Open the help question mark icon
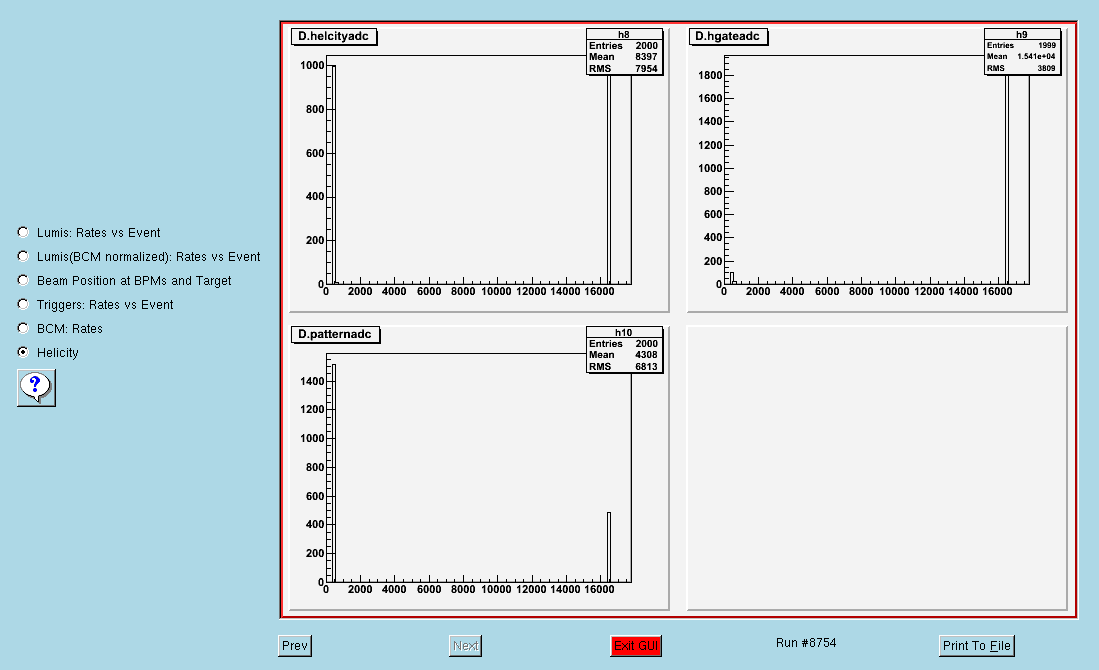1099x670 pixels. pyautogui.click(x=36, y=388)
